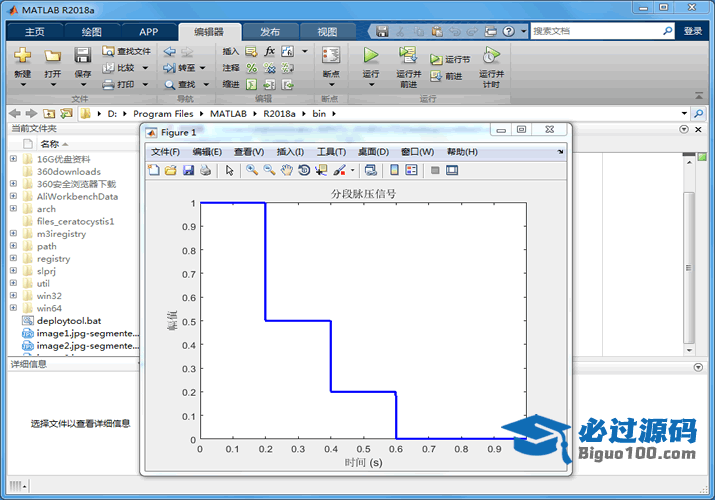Click Print figure icon in figure toolbar
This screenshot has height=500, width=715.
(x=205, y=170)
